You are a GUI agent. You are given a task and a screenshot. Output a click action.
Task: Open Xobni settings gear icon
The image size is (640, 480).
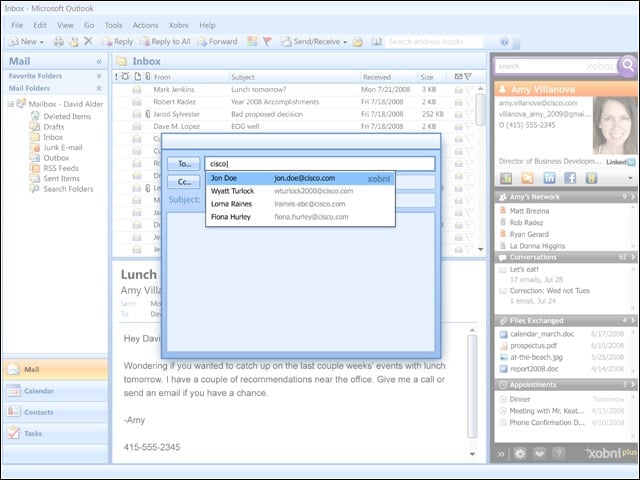[520, 453]
